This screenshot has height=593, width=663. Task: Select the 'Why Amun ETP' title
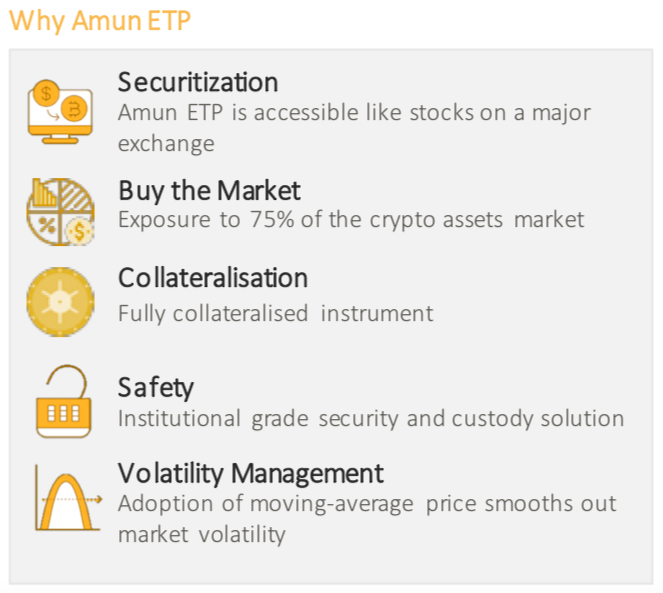tap(100, 21)
